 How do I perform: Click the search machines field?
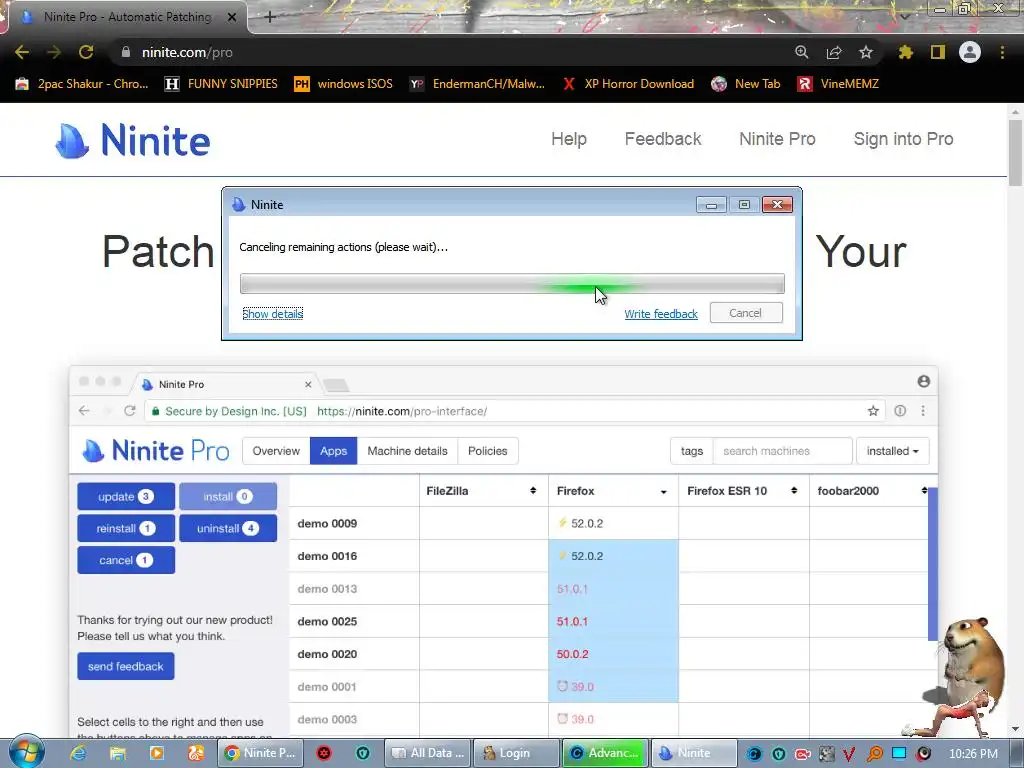tap(782, 451)
